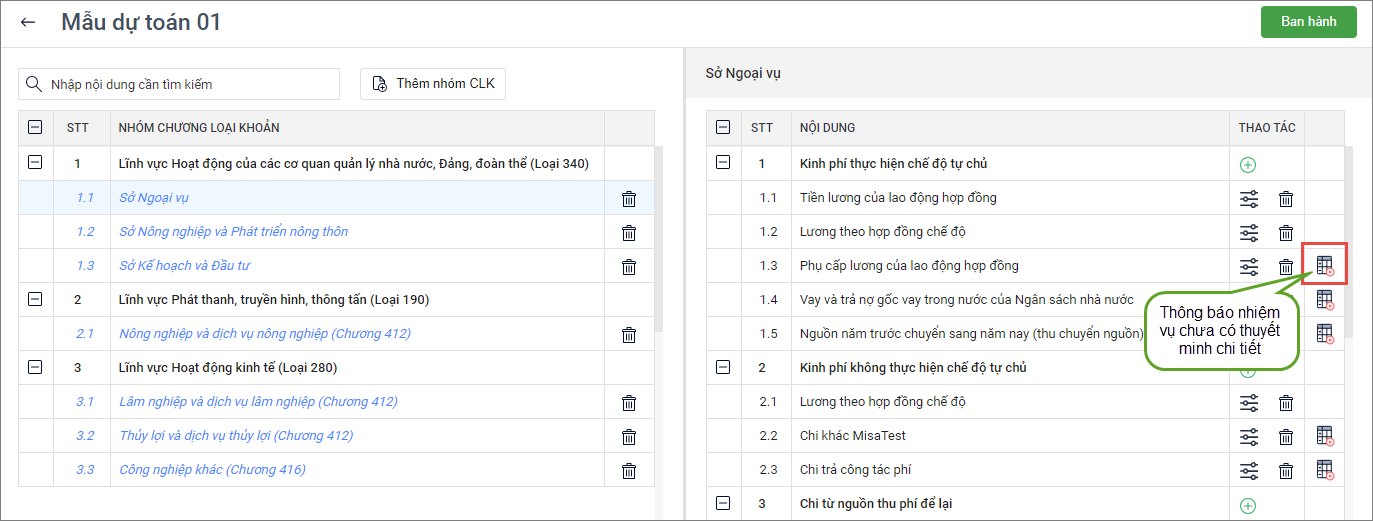This screenshot has width=1373, height=521.
Task: Collapse all rows in Nội dung table header
Action: (724, 127)
